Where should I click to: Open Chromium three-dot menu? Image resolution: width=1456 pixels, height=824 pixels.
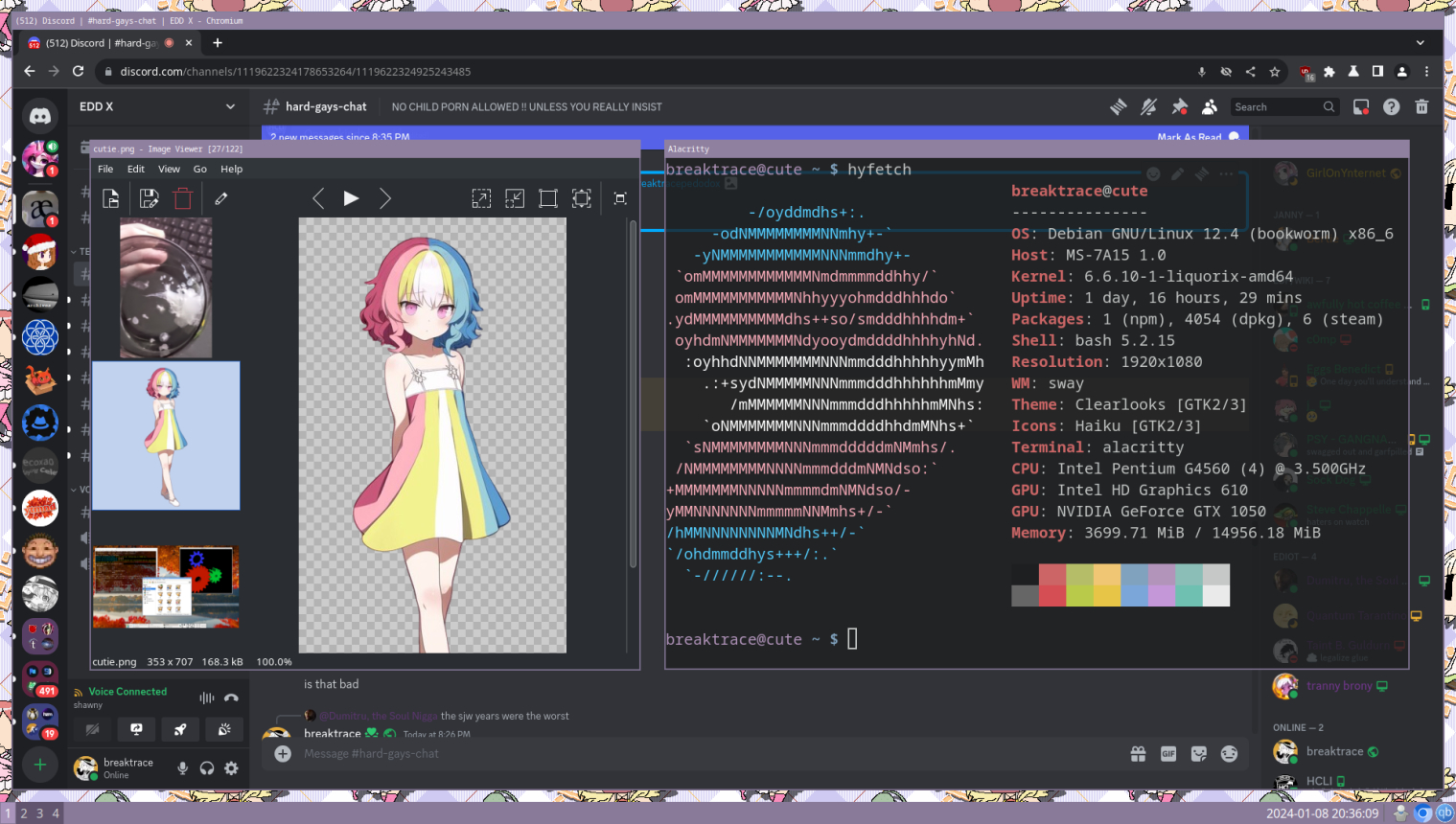pyautogui.click(x=1427, y=71)
